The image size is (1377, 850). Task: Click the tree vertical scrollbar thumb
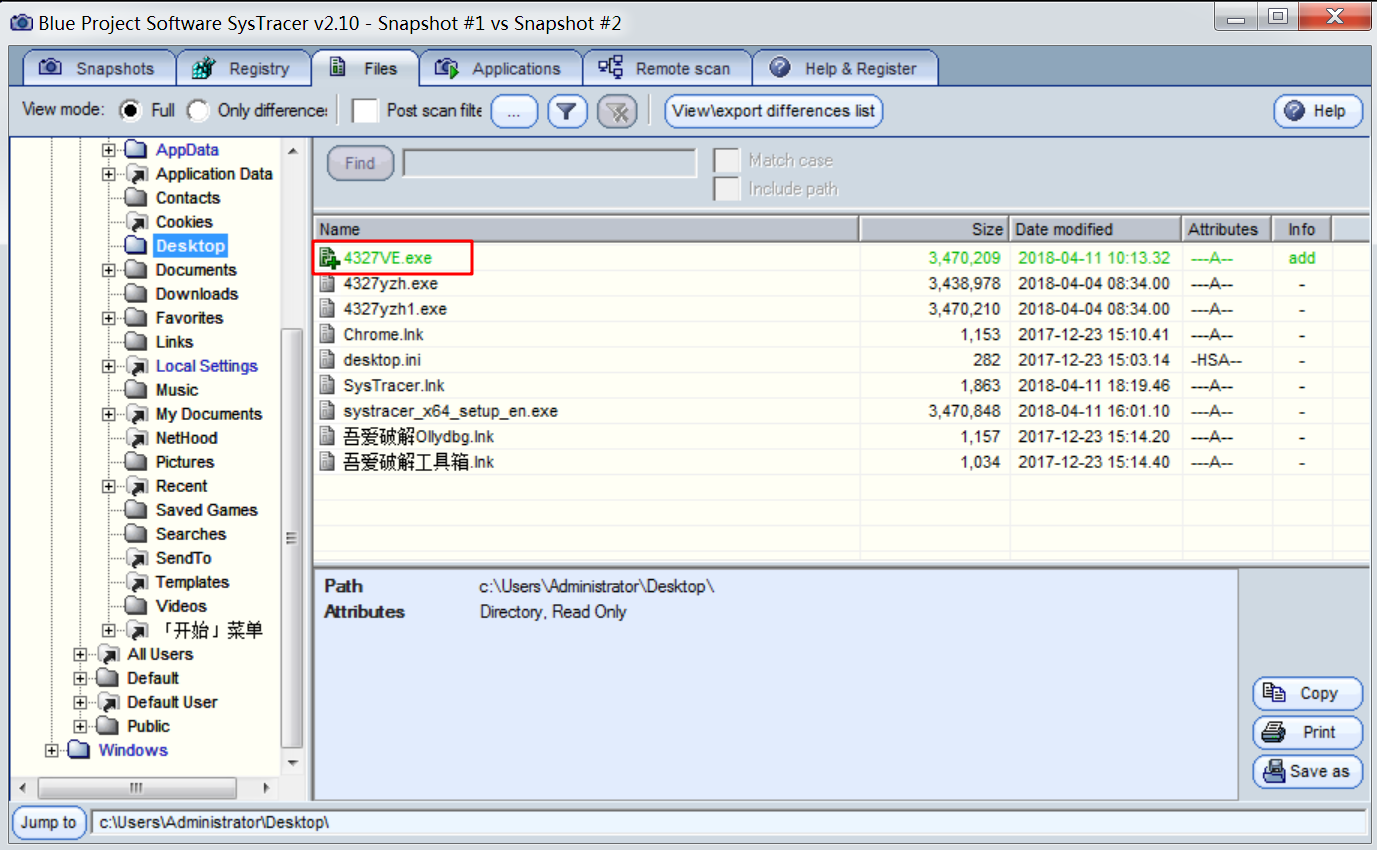[292, 537]
